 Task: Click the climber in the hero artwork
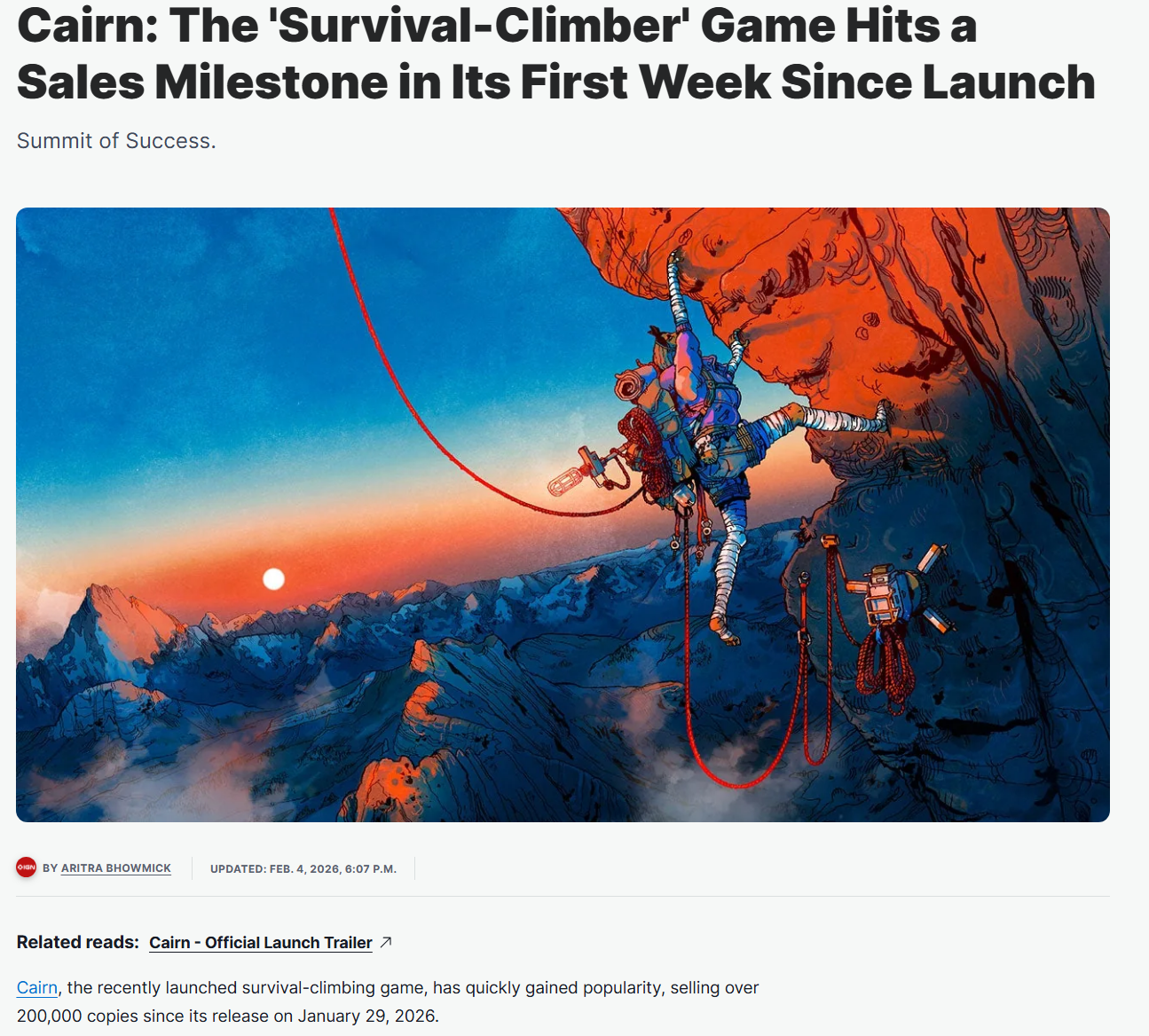(x=710, y=426)
